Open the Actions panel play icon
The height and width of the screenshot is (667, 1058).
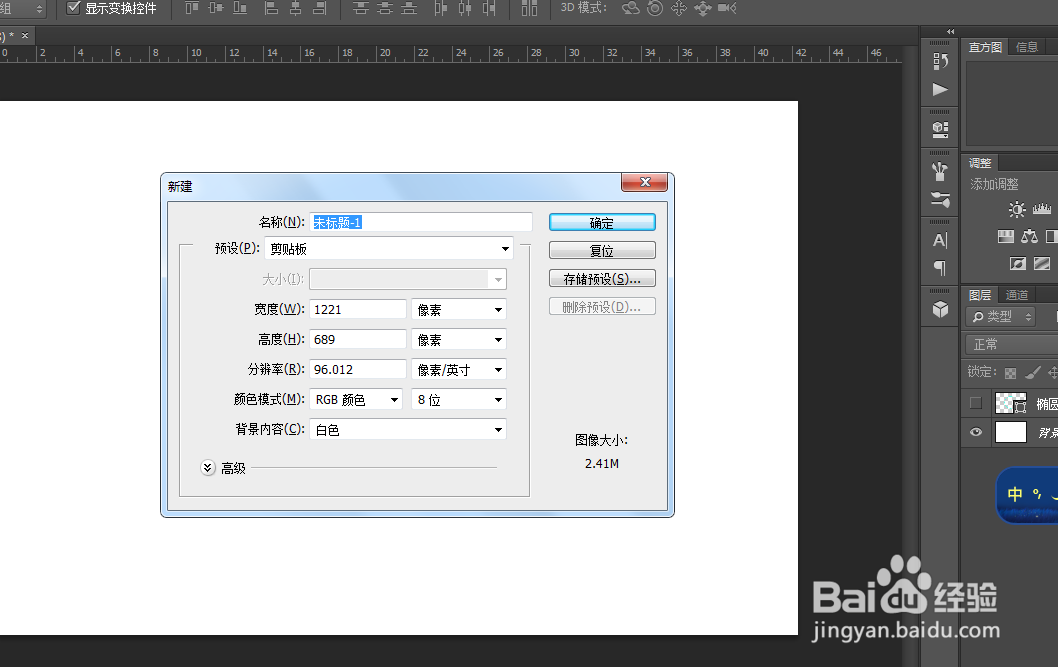(x=940, y=89)
